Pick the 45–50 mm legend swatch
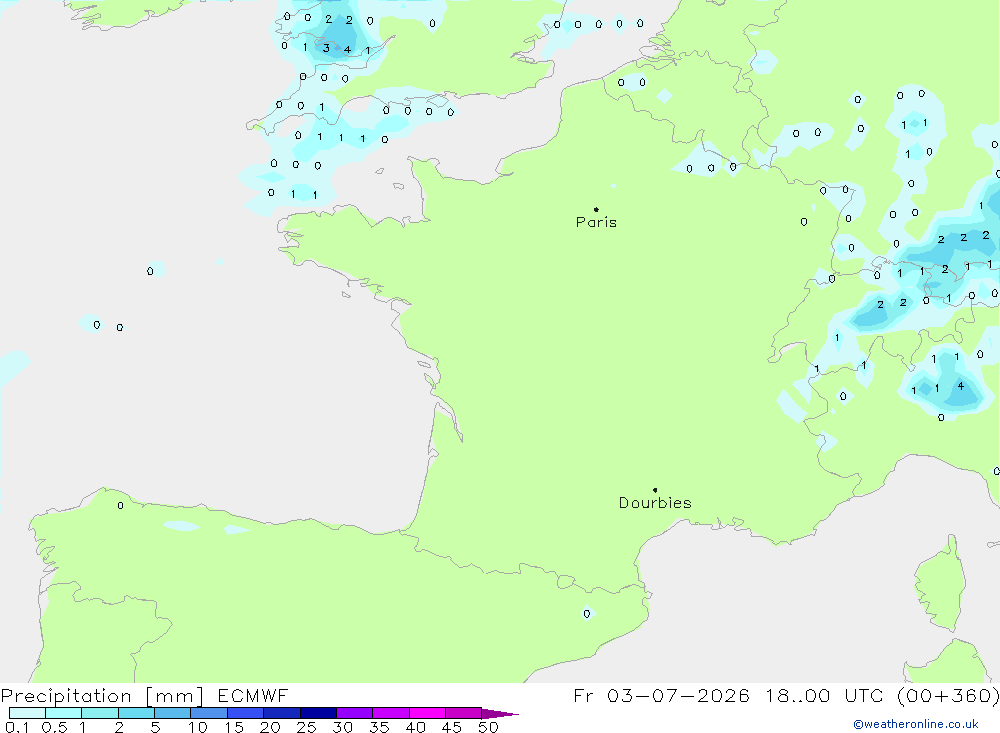 tap(464, 713)
